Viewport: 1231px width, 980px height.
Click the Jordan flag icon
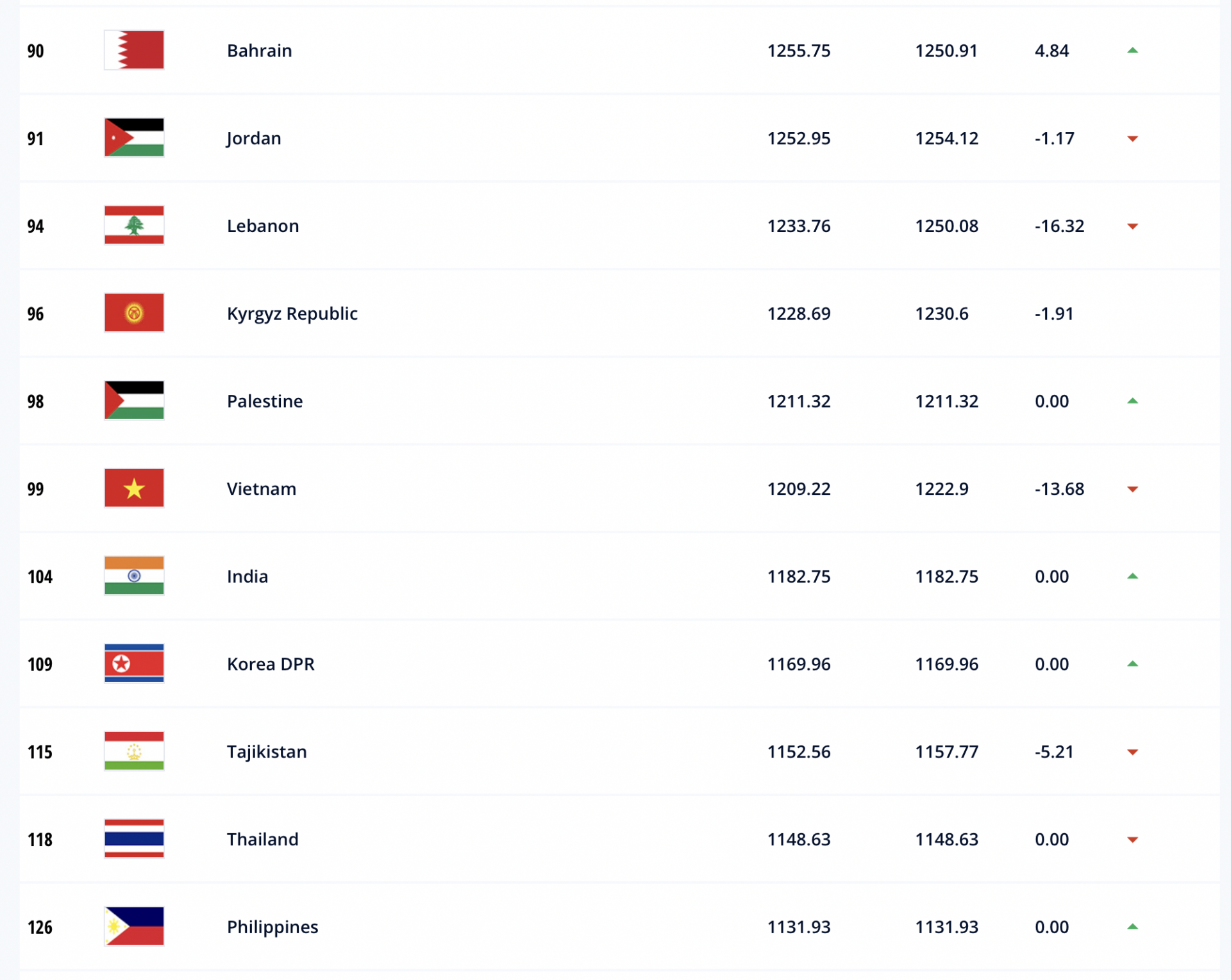click(134, 138)
